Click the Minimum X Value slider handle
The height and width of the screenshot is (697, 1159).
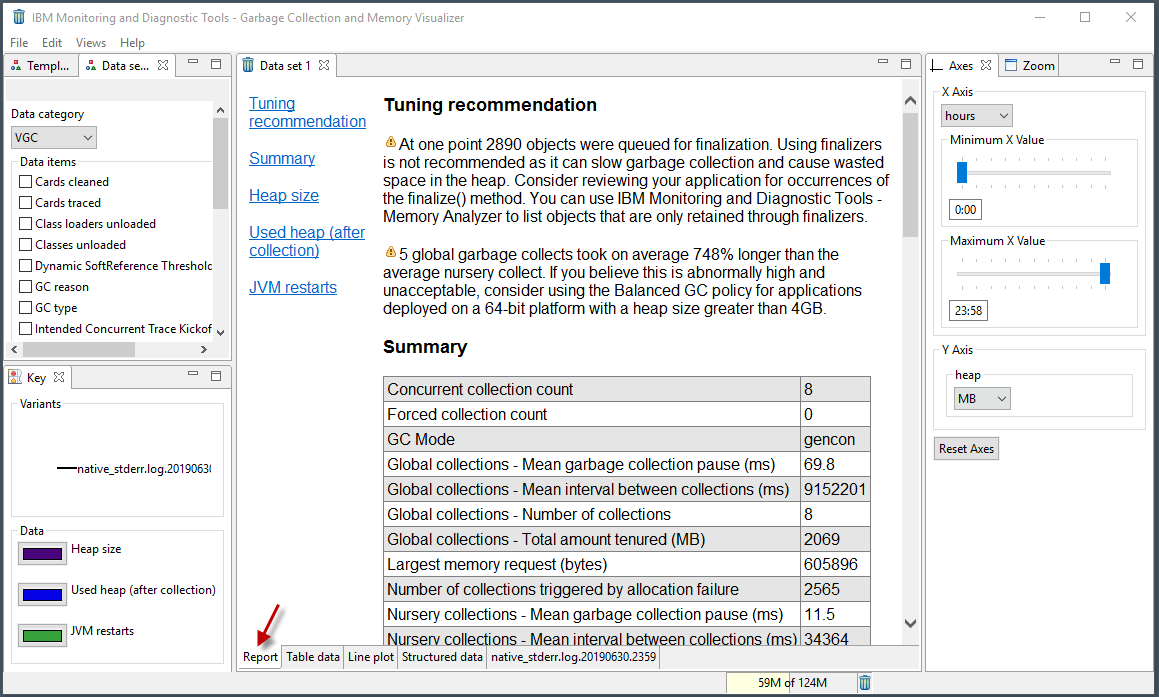[962, 172]
